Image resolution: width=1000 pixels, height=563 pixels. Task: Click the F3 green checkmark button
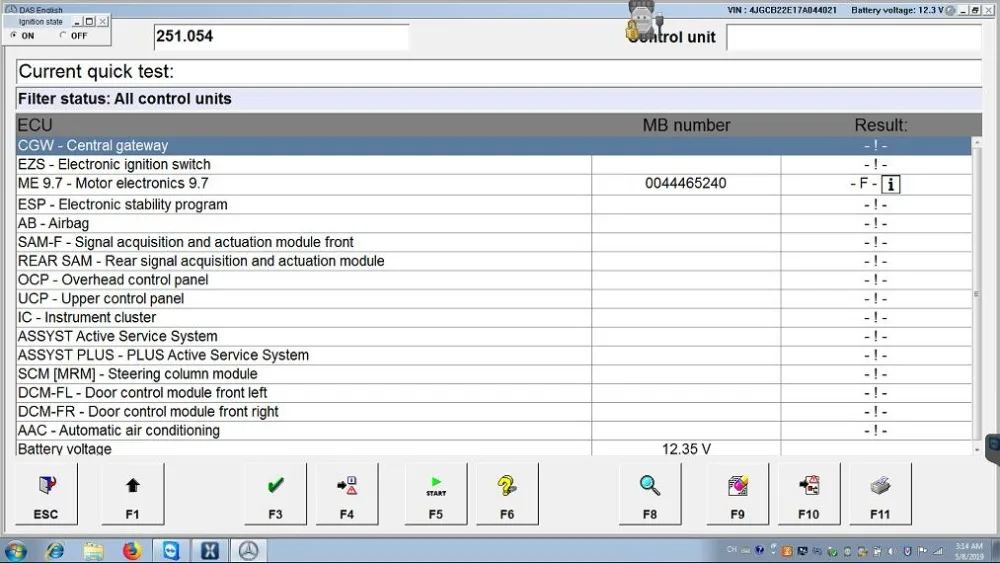276,494
